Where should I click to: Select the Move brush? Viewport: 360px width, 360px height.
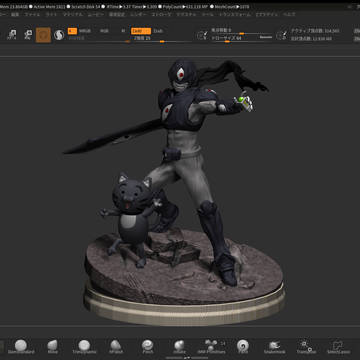pos(52,347)
